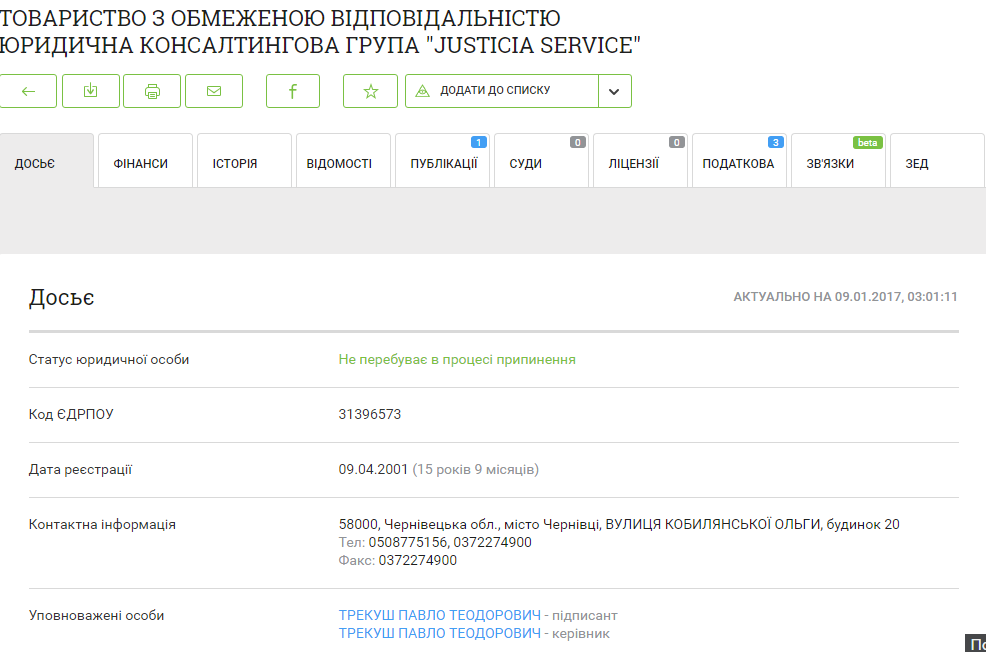This screenshot has height=652, width=986.
Task: Click the email envelope icon button
Action: [x=214, y=91]
